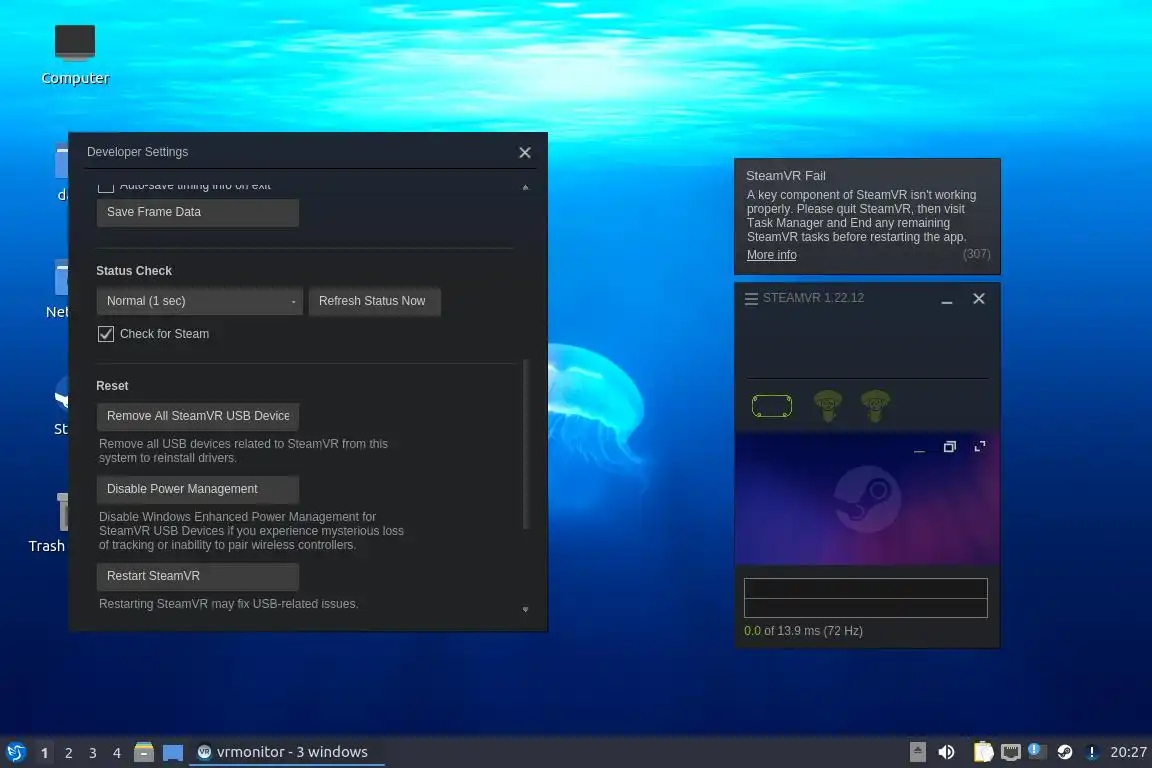Click the scroll down arrow in Developer Settings
The height and width of the screenshot is (768, 1152).
pyautogui.click(x=525, y=609)
